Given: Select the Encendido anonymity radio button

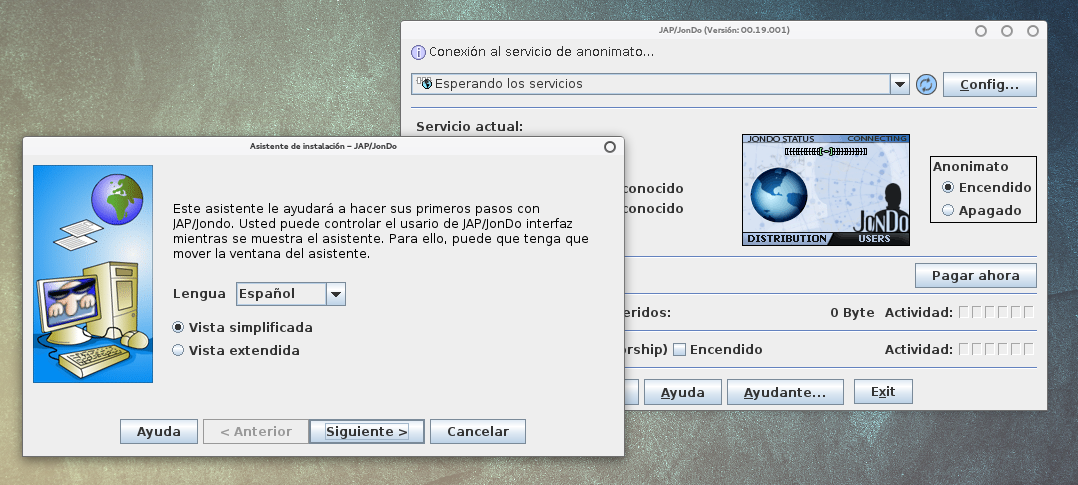Looking at the screenshot, I should (948, 188).
